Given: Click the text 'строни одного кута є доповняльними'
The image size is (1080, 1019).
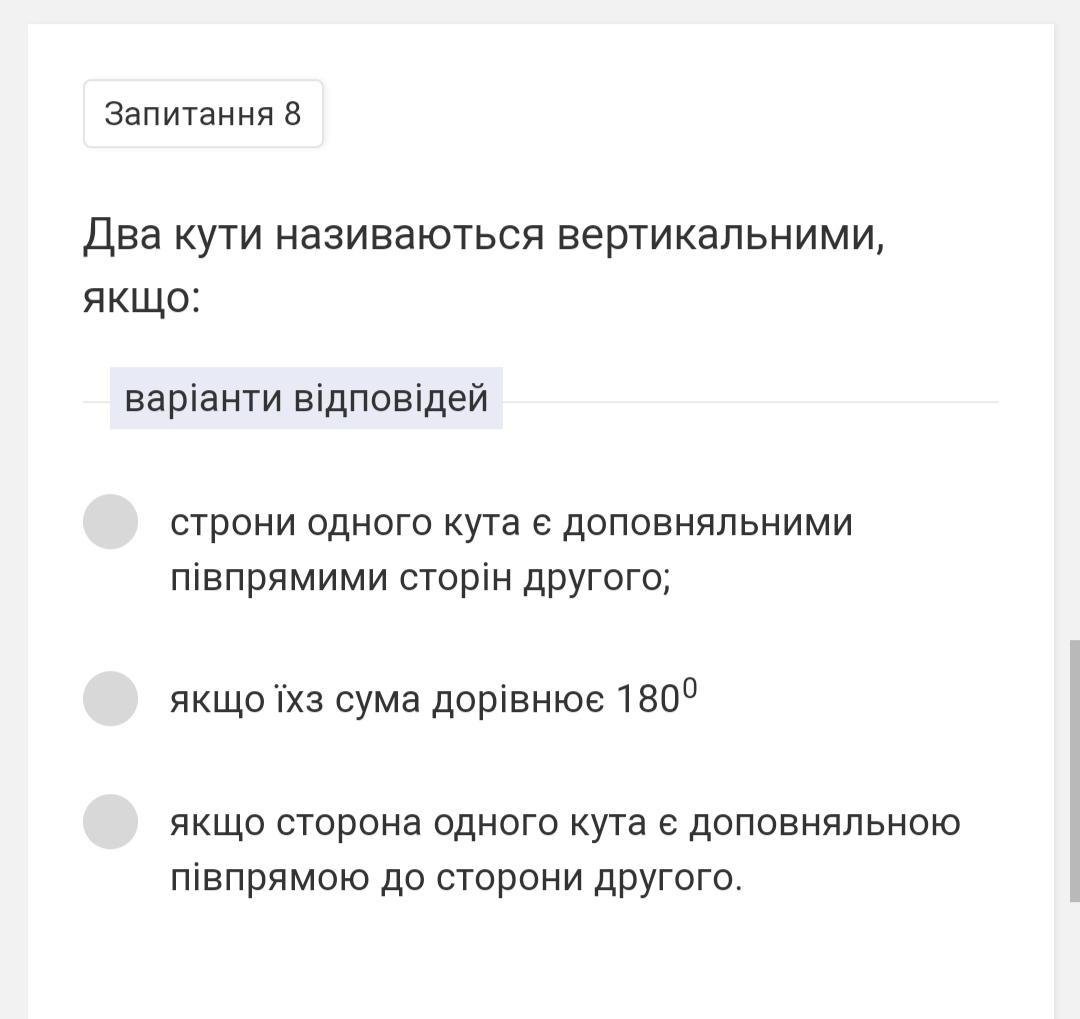Looking at the screenshot, I should pyautogui.click(x=511, y=523).
